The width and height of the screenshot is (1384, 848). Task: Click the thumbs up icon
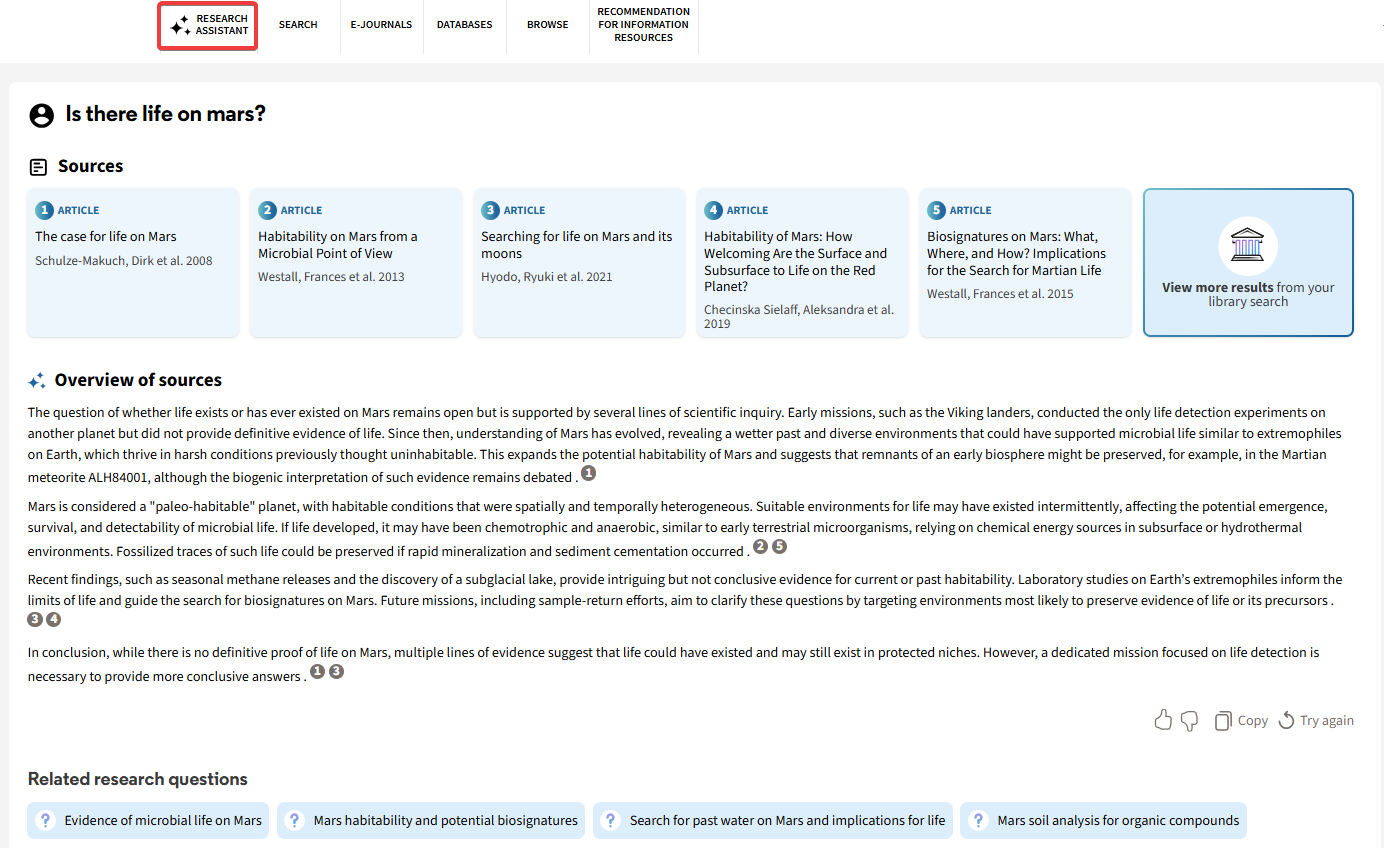coord(1163,720)
